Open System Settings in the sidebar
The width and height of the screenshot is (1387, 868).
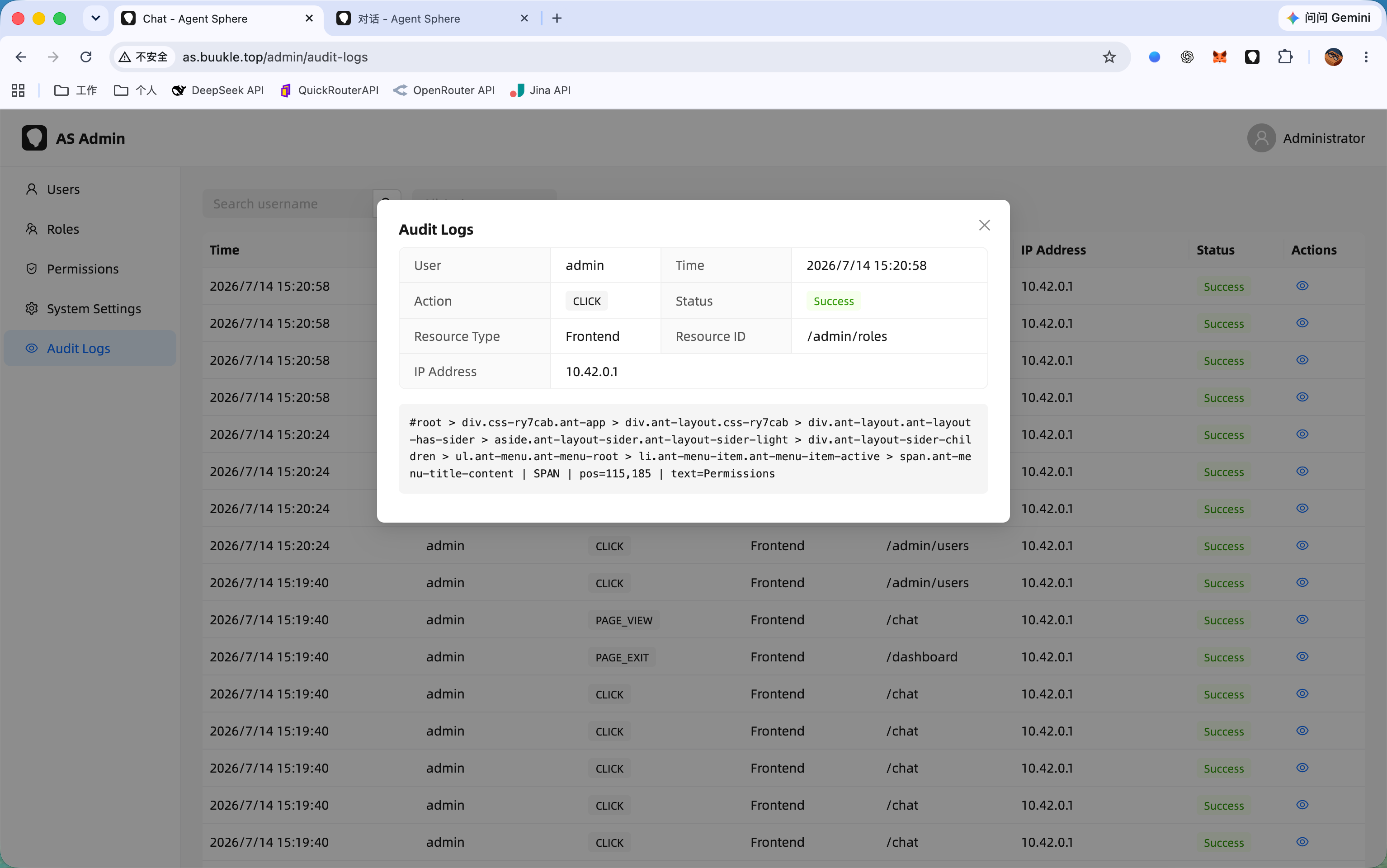[x=90, y=308]
